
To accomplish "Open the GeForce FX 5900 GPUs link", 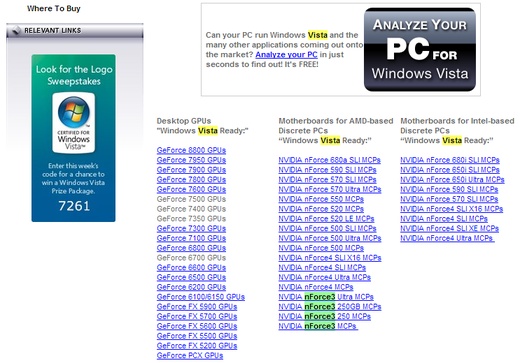I will point(197,307).
